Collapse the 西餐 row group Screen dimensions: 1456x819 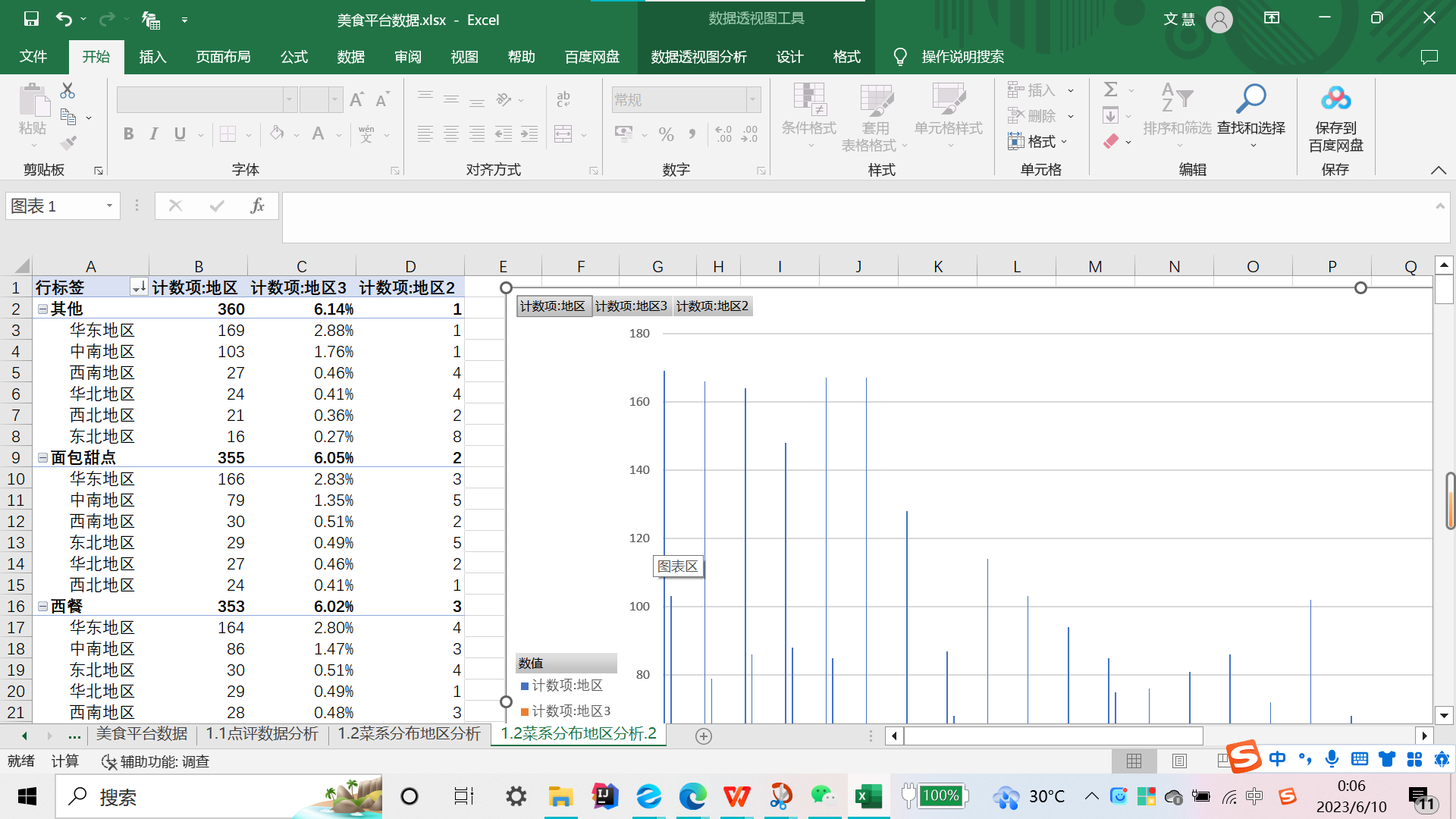43,606
